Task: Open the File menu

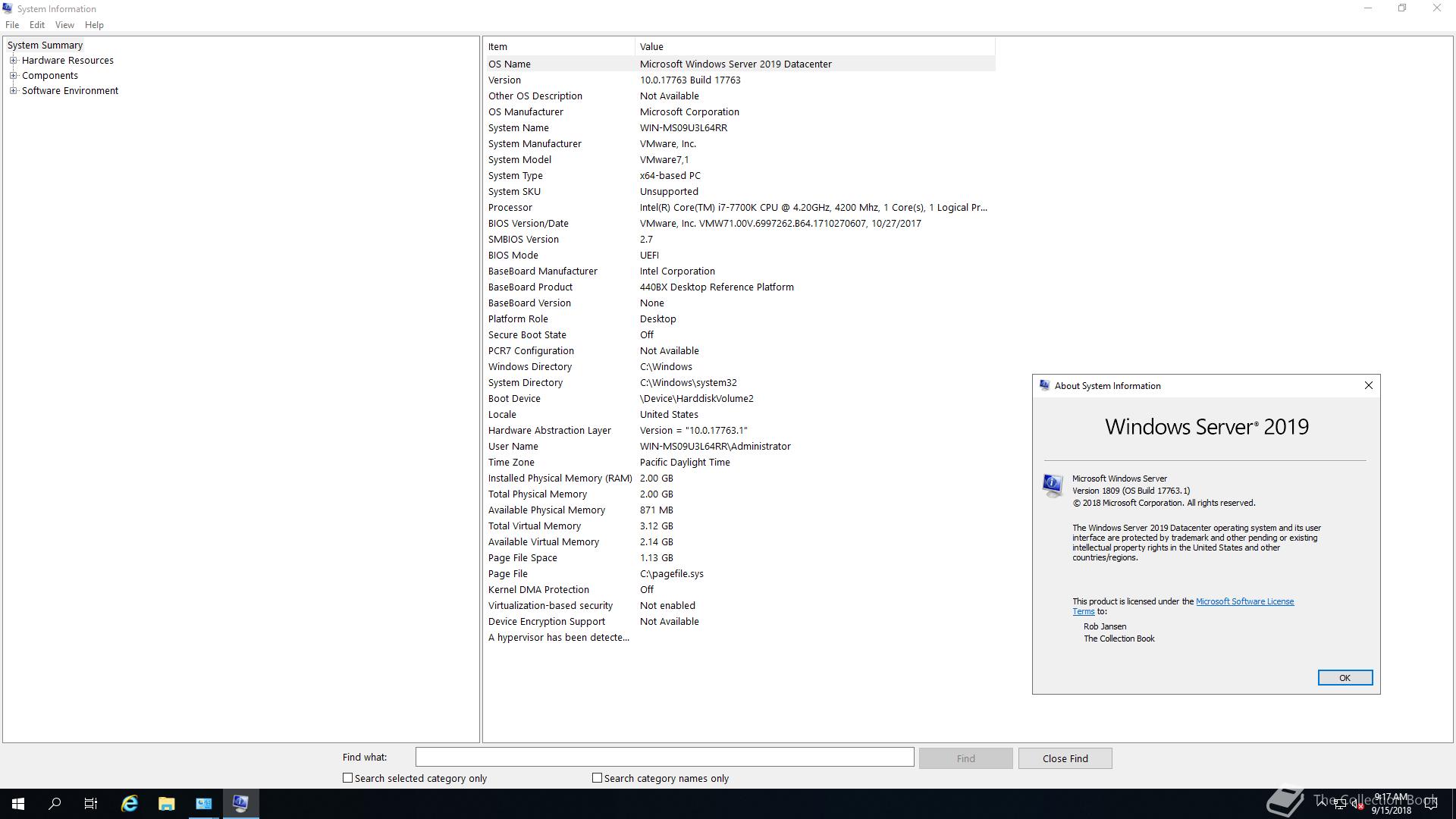Action: point(12,25)
